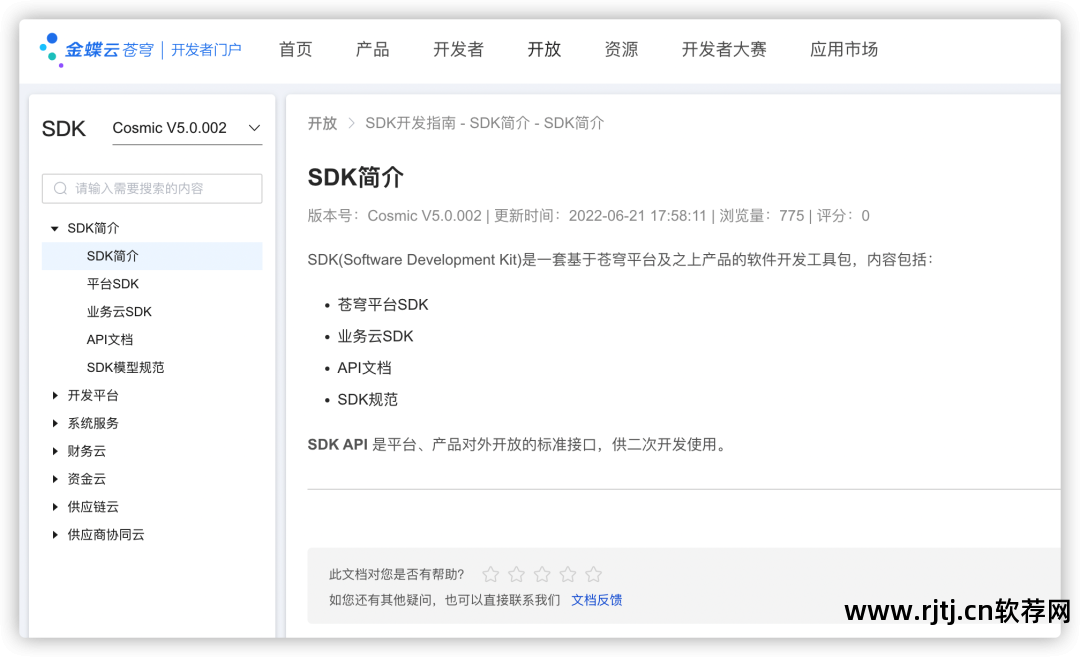Expand the 系统服务 tree node
This screenshot has height=657, width=1080.
(54, 424)
